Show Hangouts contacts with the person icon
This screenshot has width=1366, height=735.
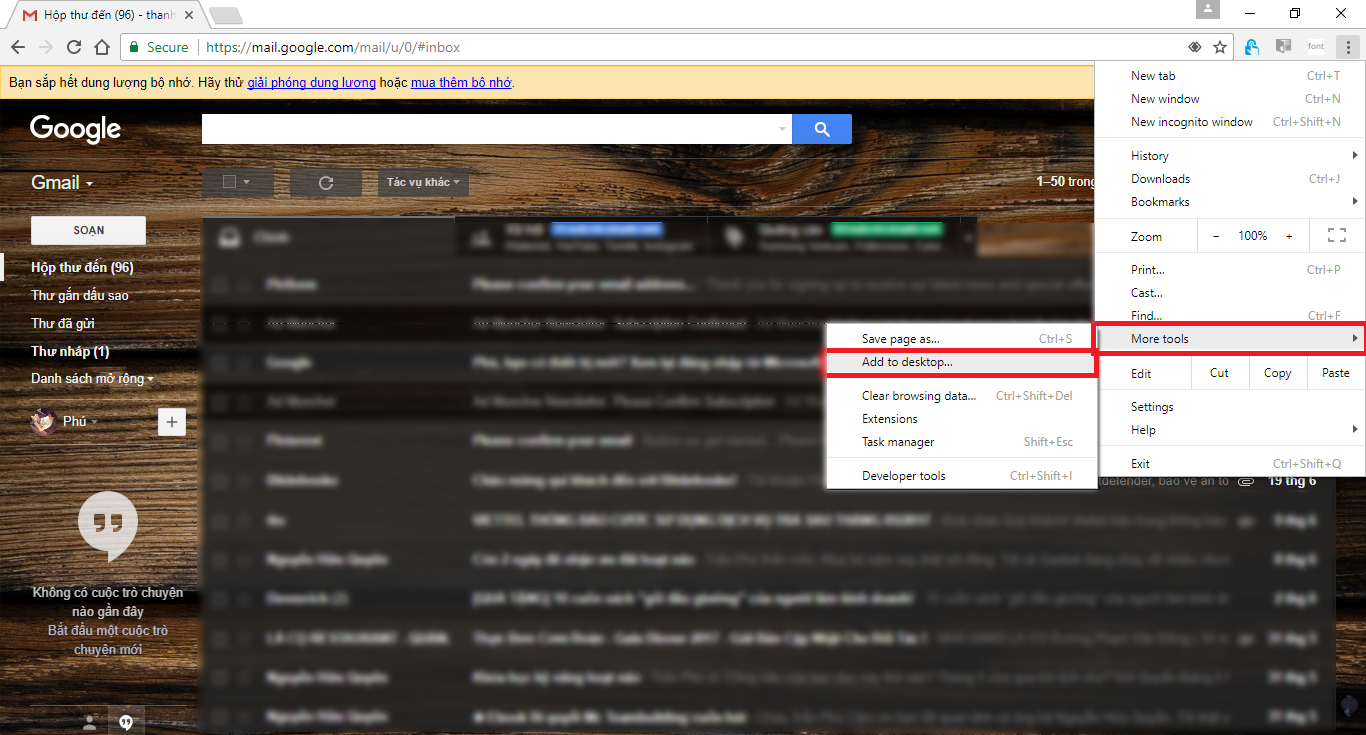(90, 722)
